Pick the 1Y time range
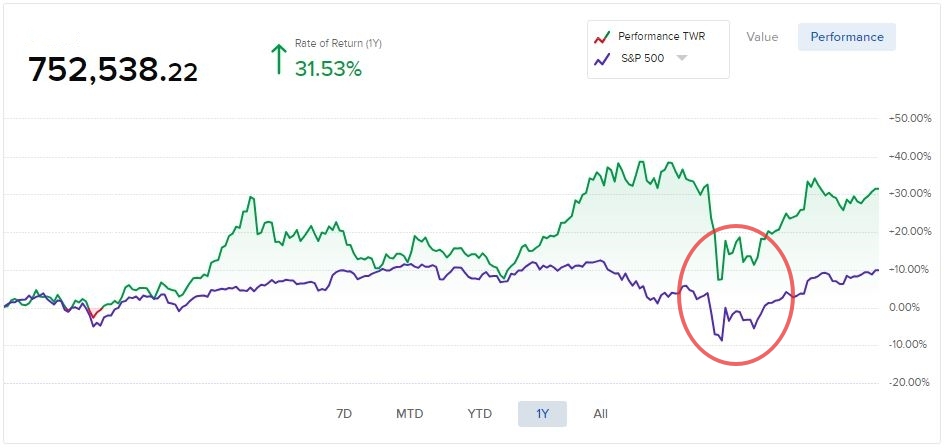Image resolution: width=944 pixels, height=448 pixels. pyautogui.click(x=542, y=414)
